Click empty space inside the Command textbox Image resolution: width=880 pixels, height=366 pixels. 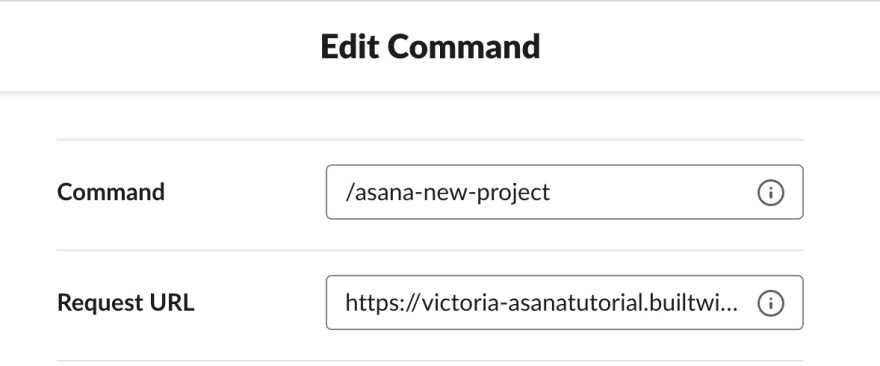(651, 193)
